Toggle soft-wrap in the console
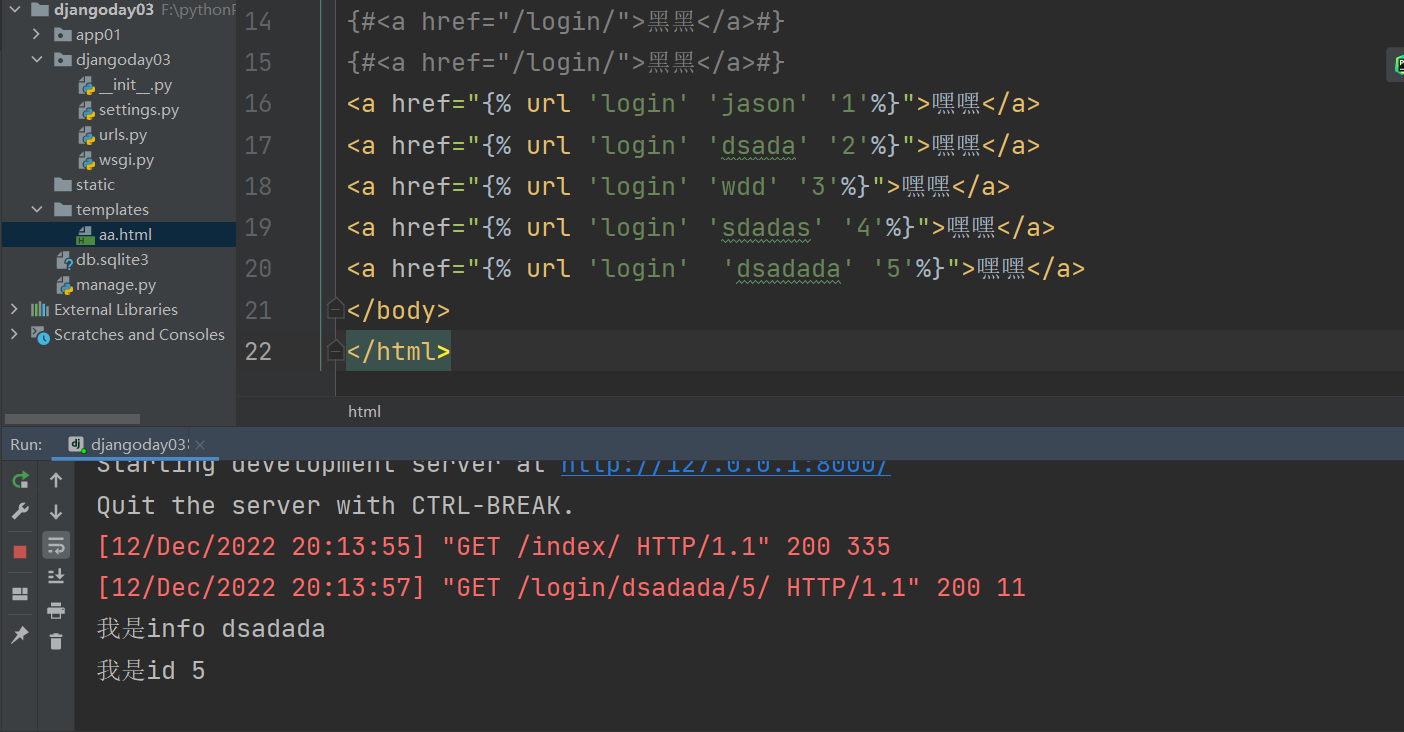The width and height of the screenshot is (1404, 732). (56, 545)
